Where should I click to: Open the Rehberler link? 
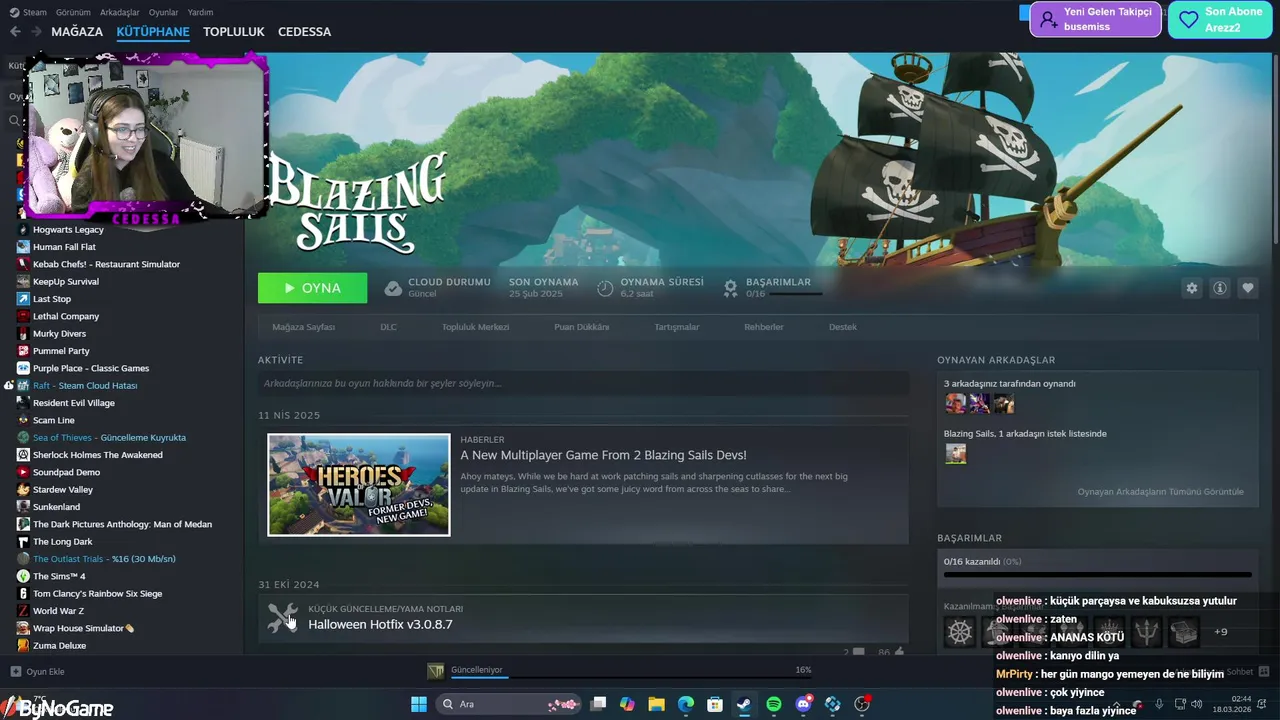coord(764,327)
